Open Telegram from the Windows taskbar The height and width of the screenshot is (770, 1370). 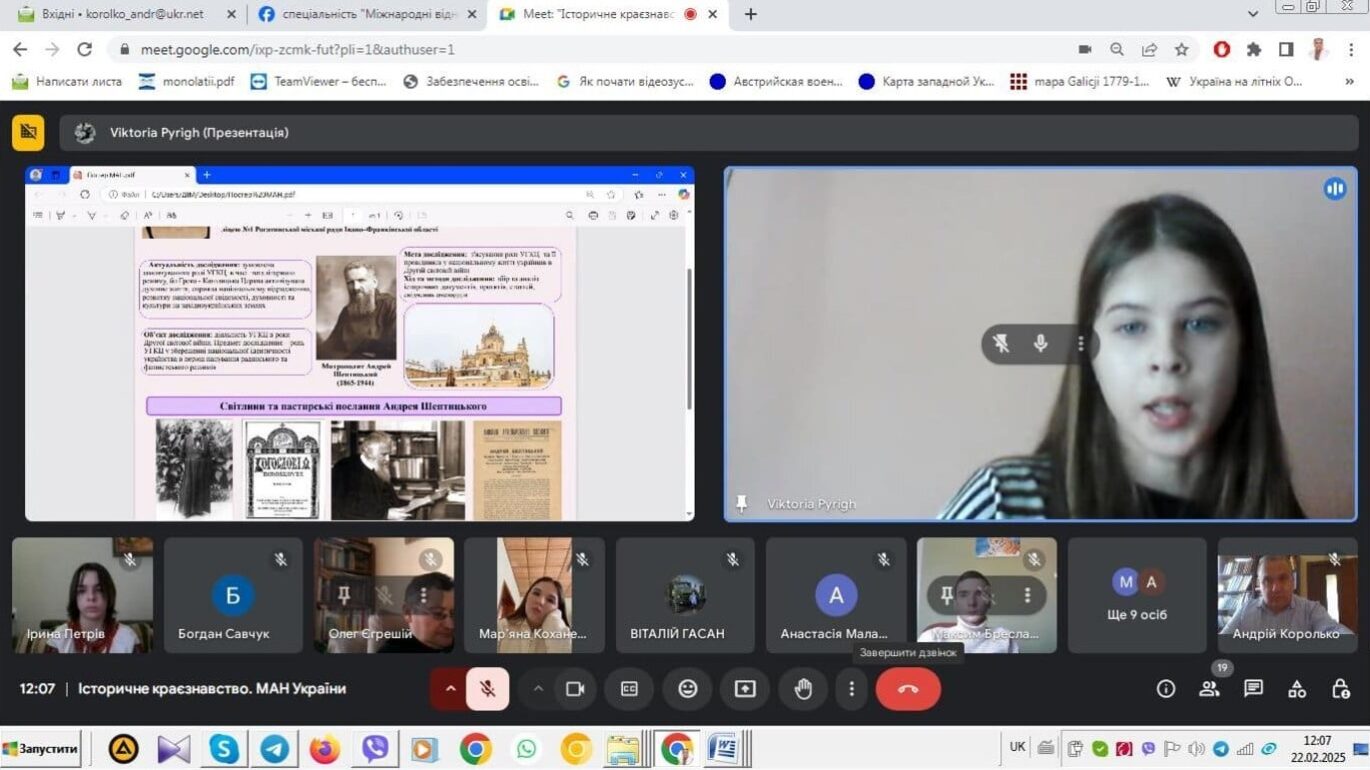(x=274, y=748)
